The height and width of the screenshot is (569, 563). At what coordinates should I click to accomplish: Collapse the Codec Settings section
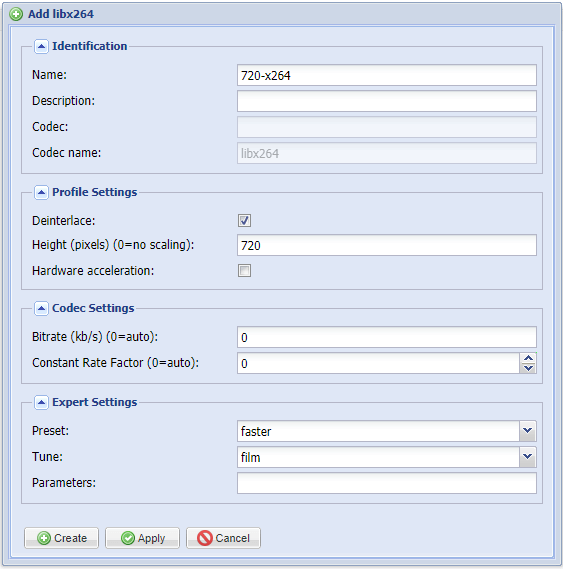[41, 308]
